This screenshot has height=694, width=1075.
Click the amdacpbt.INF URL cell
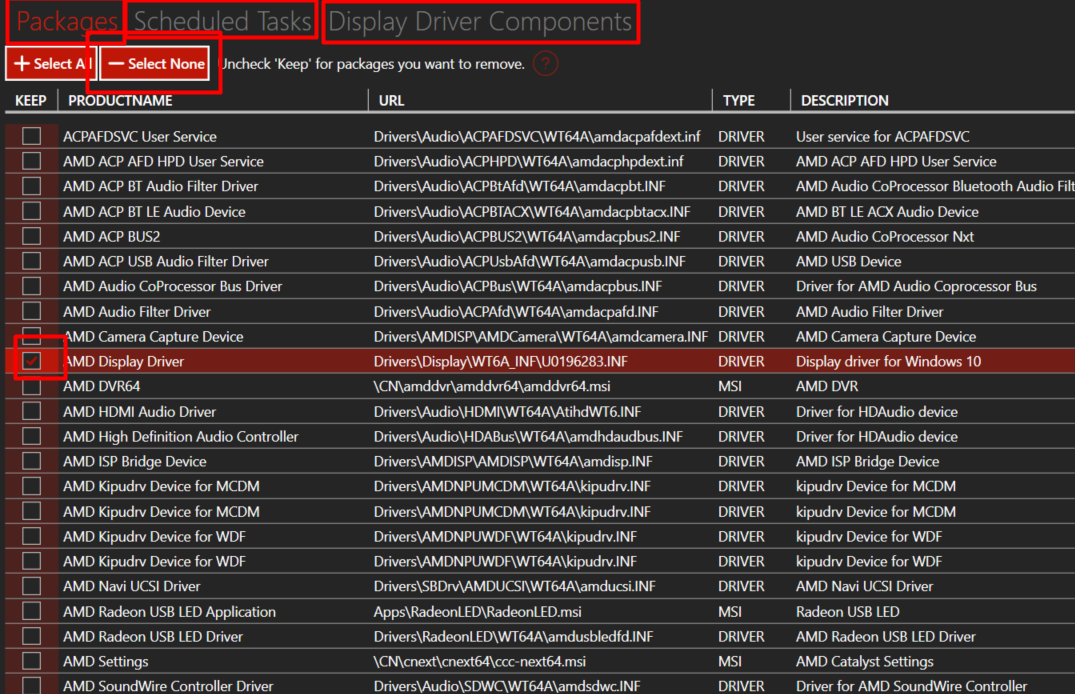(520, 186)
